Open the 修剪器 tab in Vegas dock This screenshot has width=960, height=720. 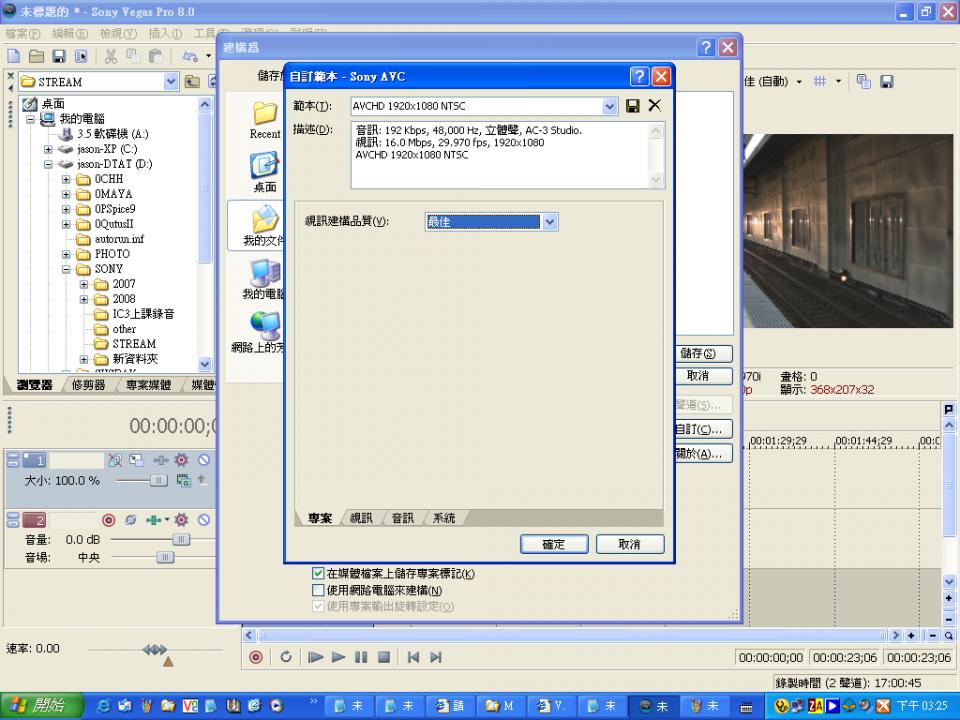(x=89, y=385)
